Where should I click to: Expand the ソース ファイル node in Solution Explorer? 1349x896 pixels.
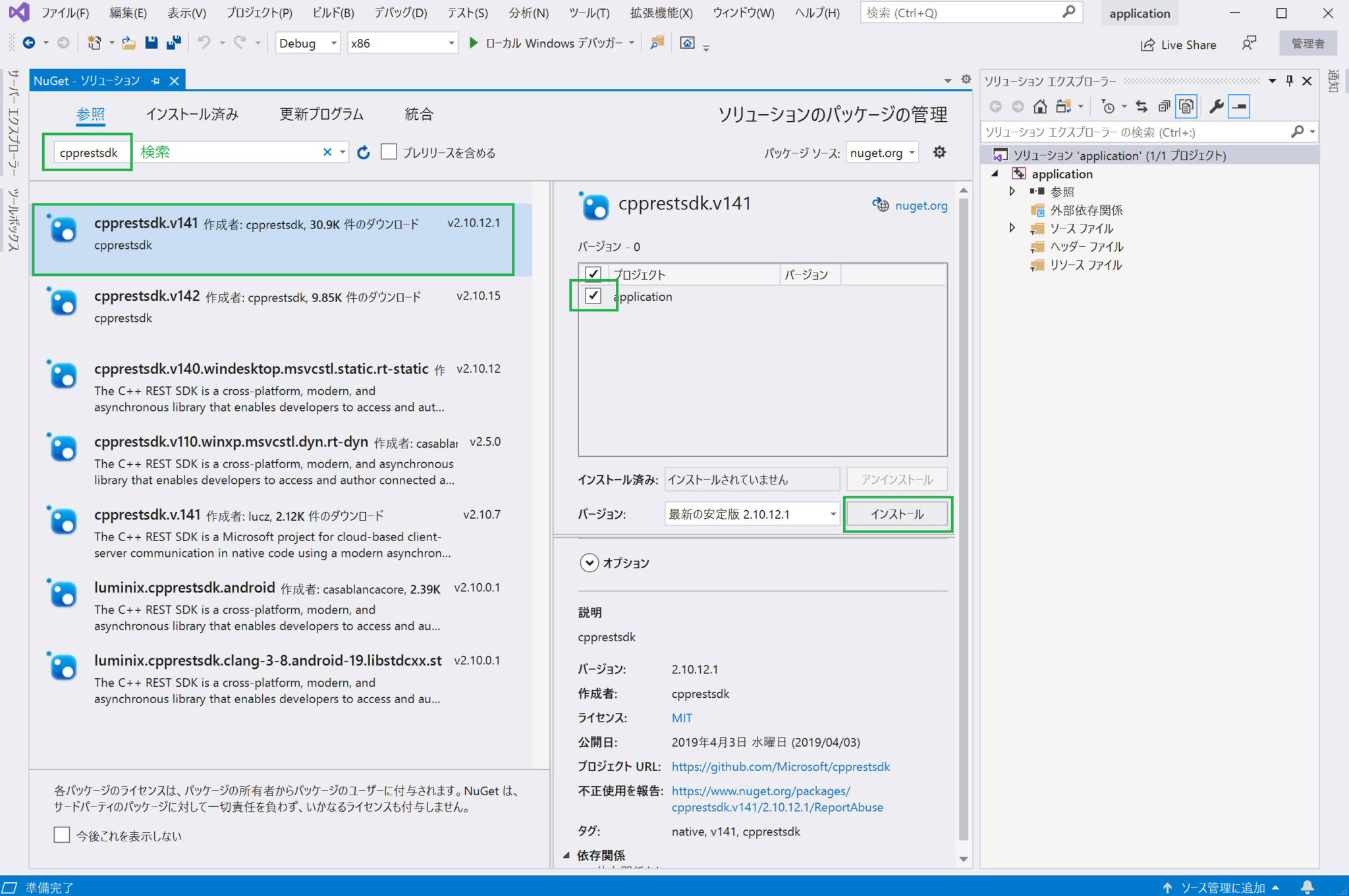(1012, 228)
